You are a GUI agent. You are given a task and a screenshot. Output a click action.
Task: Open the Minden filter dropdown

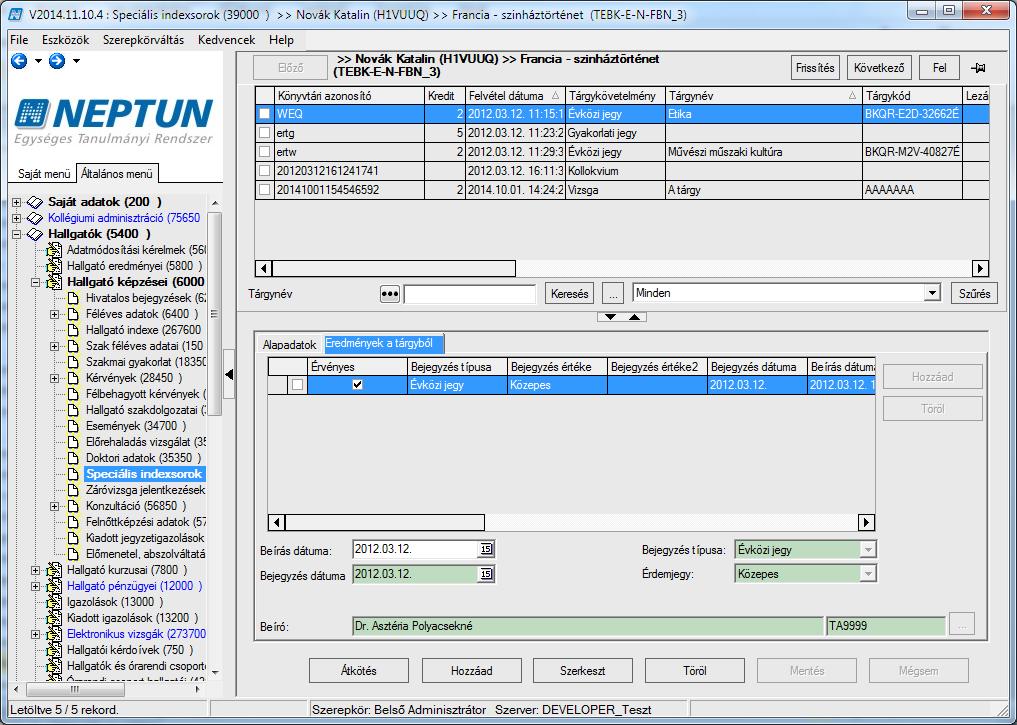[932, 293]
